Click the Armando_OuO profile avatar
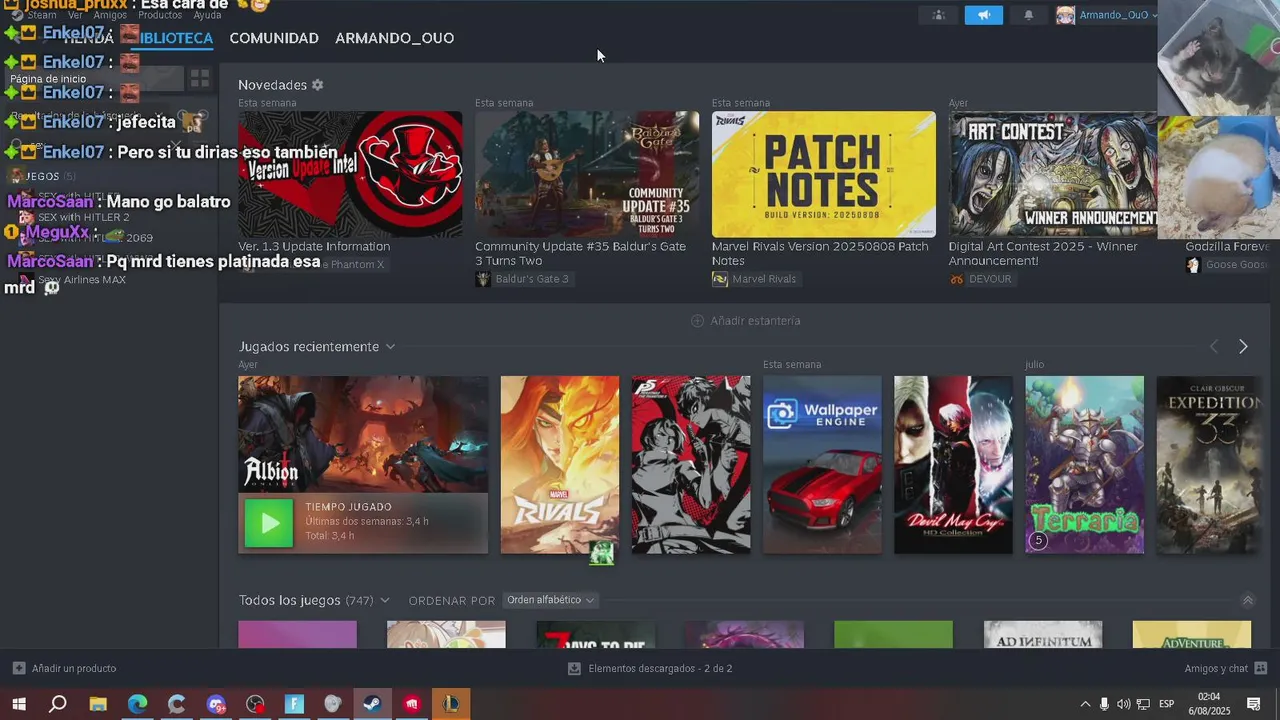This screenshot has height=720, width=1280. click(x=1066, y=15)
